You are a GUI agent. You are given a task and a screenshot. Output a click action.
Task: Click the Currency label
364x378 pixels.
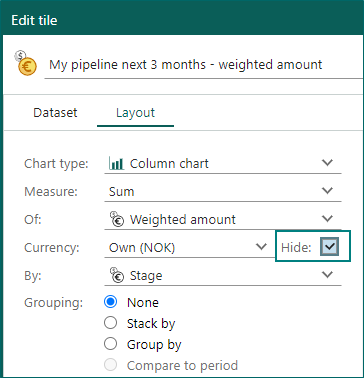(x=52, y=248)
